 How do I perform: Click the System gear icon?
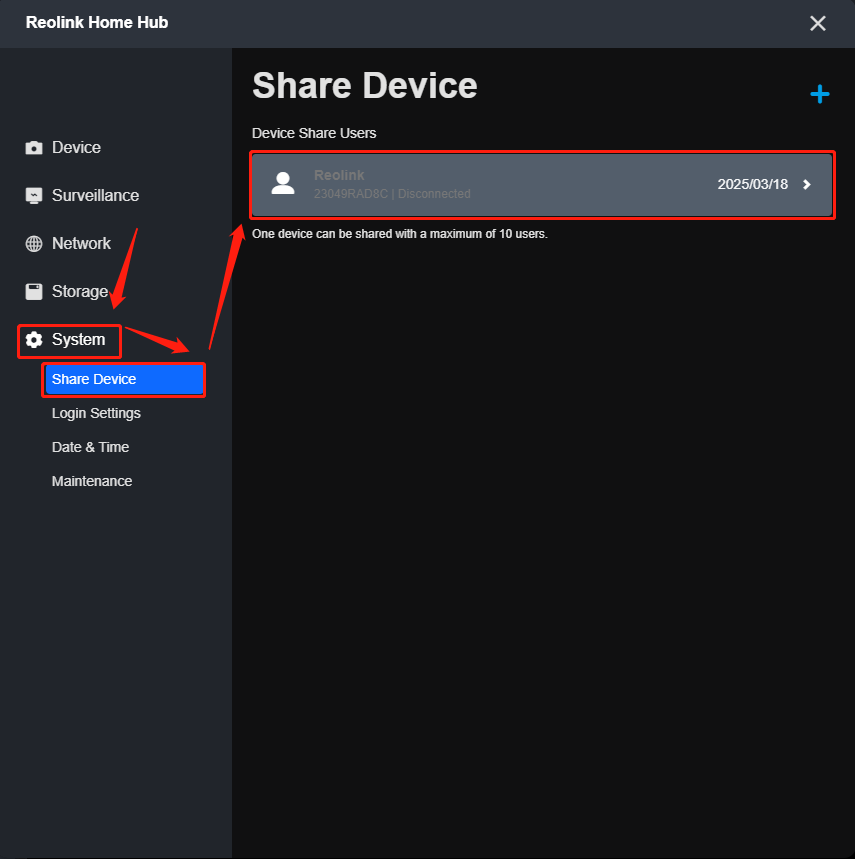(x=34, y=340)
